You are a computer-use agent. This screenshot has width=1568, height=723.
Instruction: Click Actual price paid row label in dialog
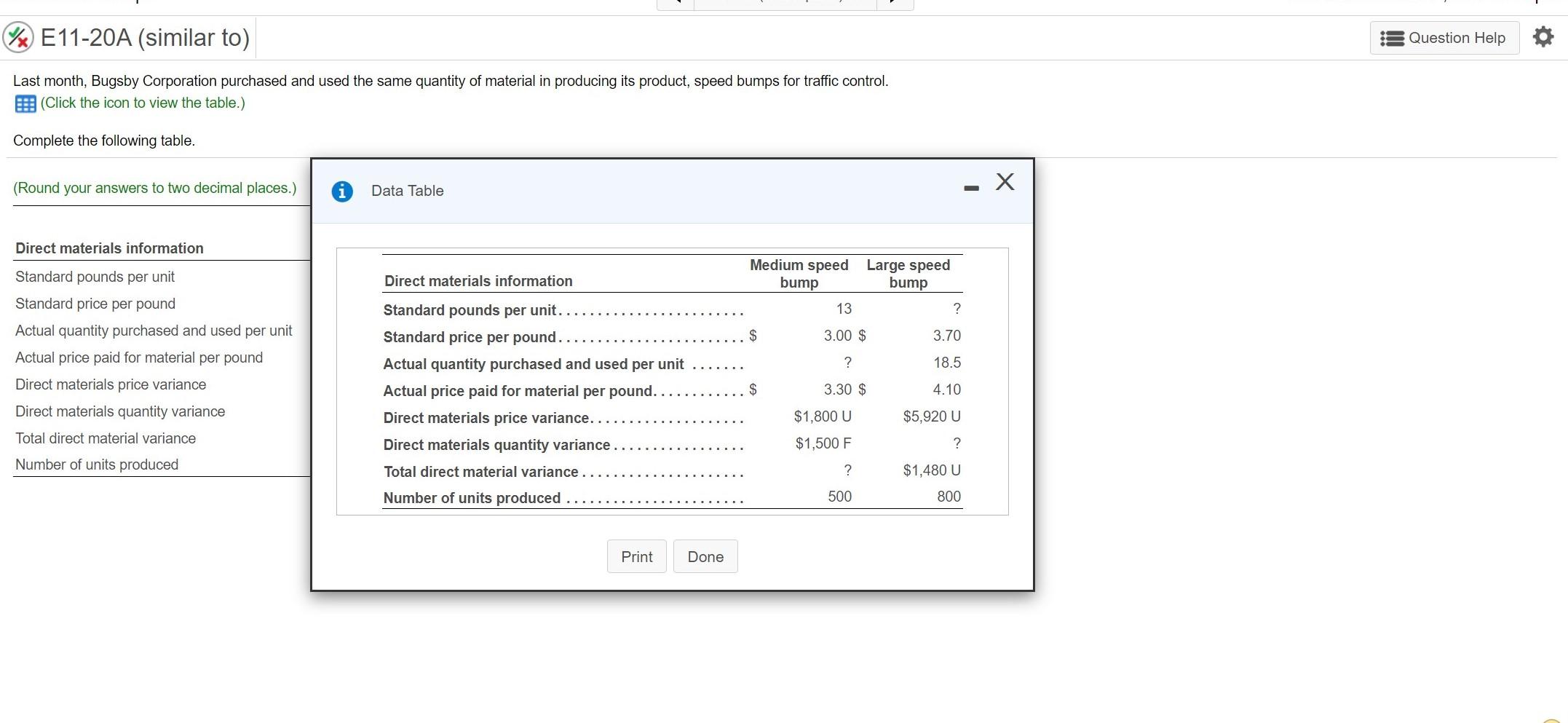point(519,391)
